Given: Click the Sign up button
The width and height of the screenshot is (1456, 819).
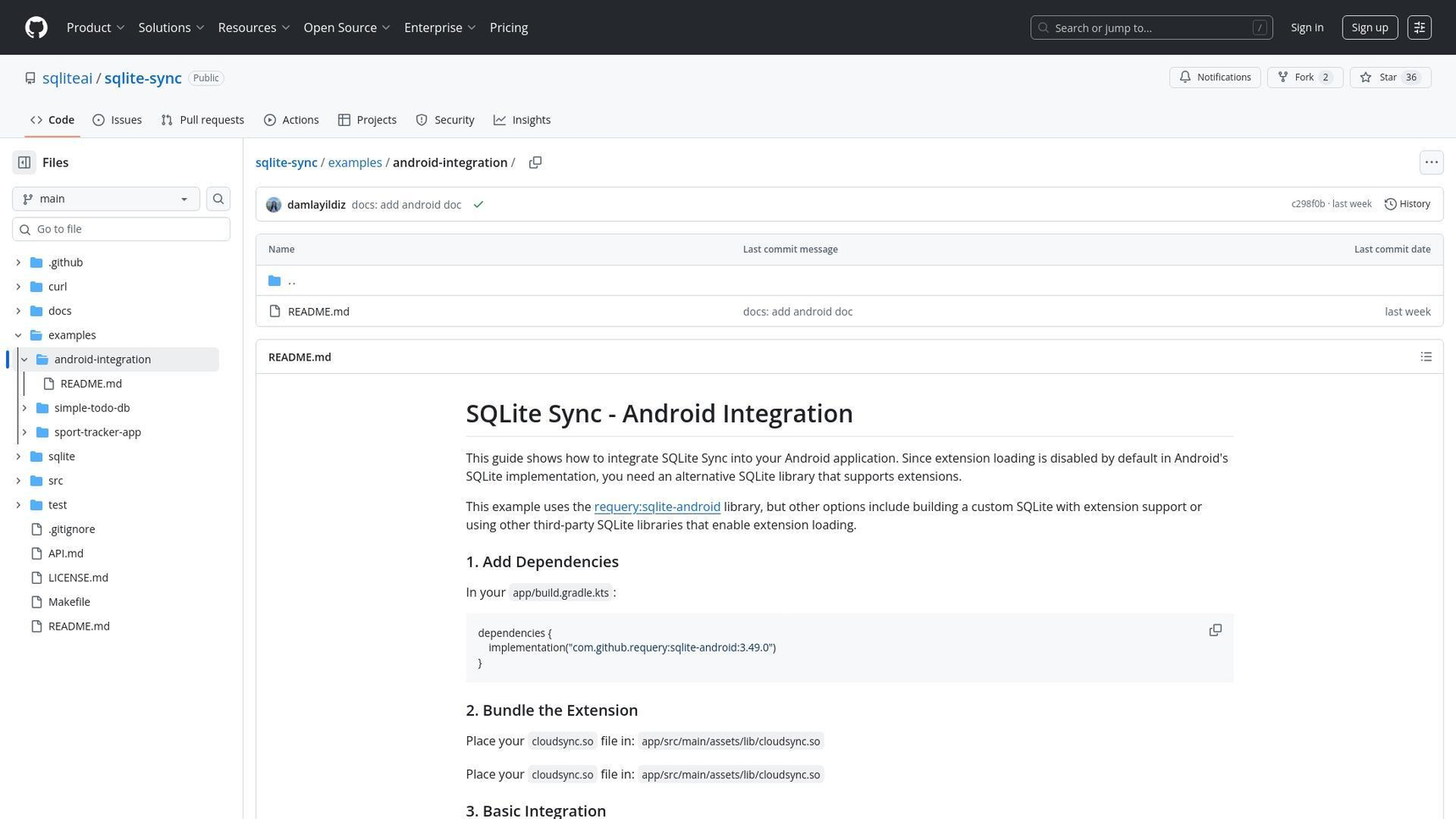Looking at the screenshot, I should (x=1370, y=27).
